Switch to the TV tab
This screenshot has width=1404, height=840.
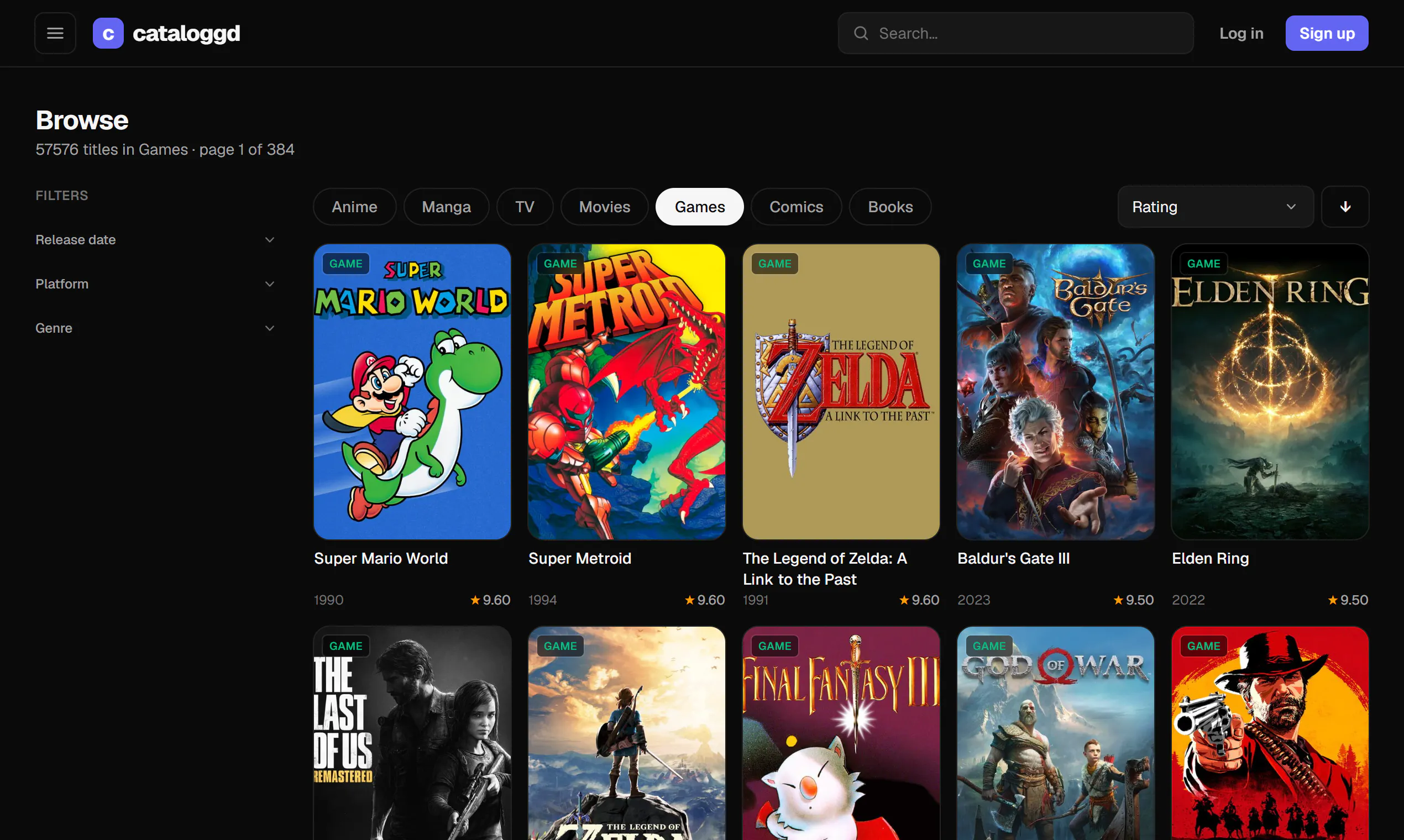[x=525, y=207]
